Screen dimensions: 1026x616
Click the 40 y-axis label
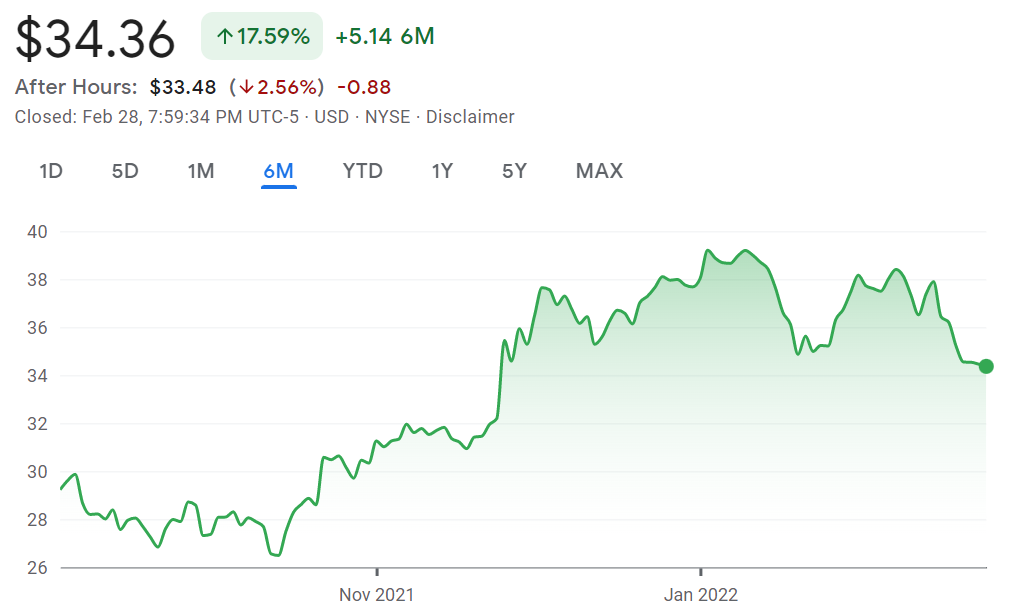[39, 232]
